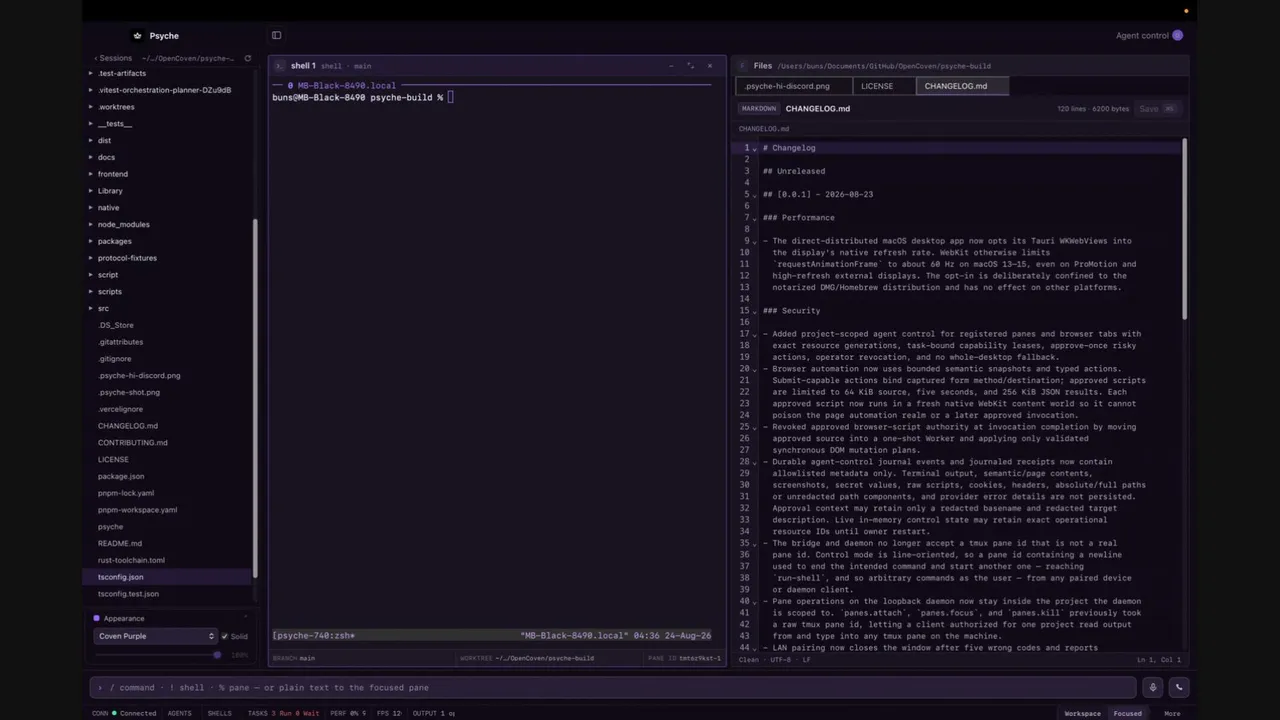Image resolution: width=1280 pixels, height=720 pixels.
Task: Click the editor vertical scrollbar
Action: 1185,230
